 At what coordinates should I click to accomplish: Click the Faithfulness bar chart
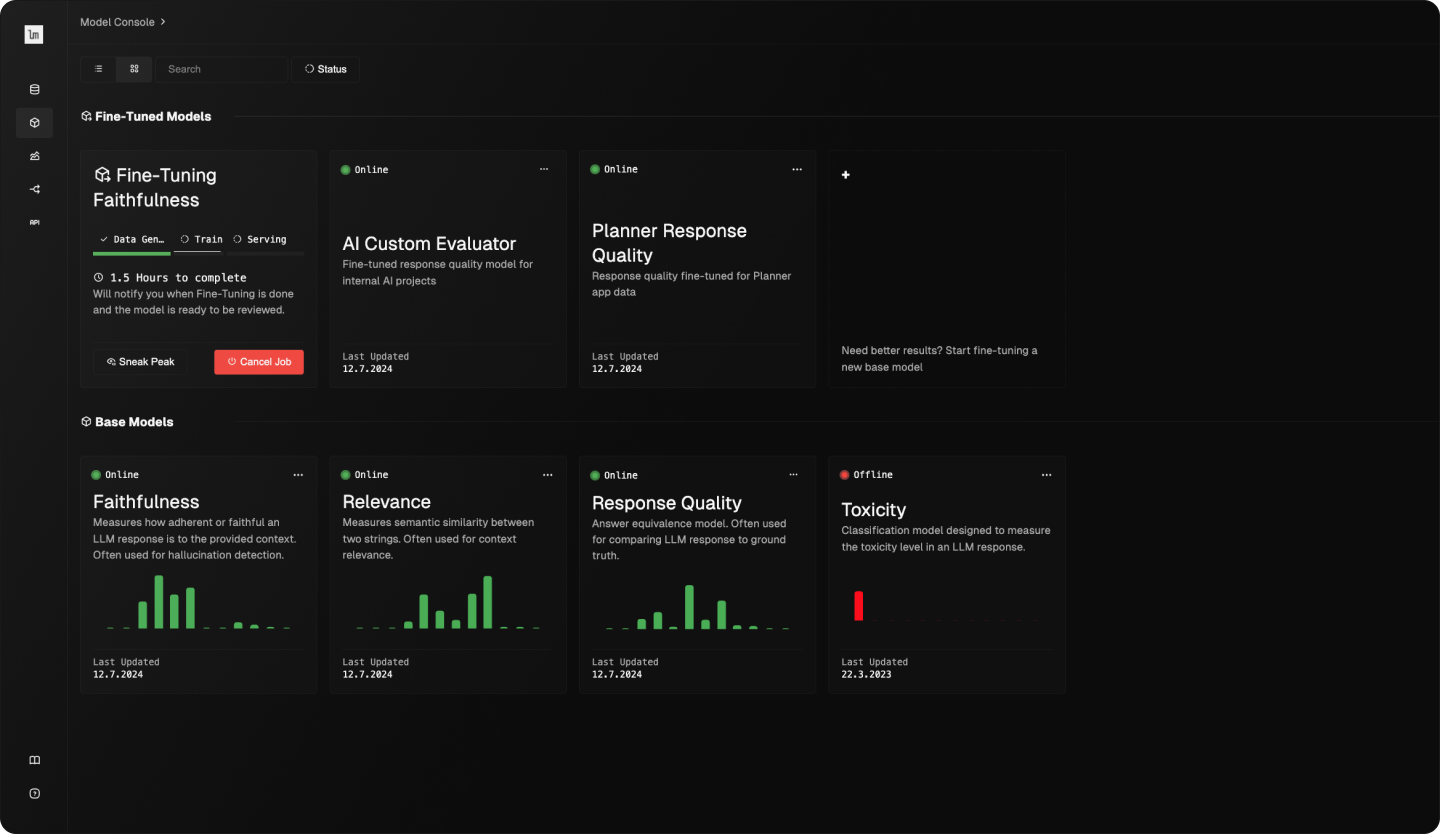point(198,602)
